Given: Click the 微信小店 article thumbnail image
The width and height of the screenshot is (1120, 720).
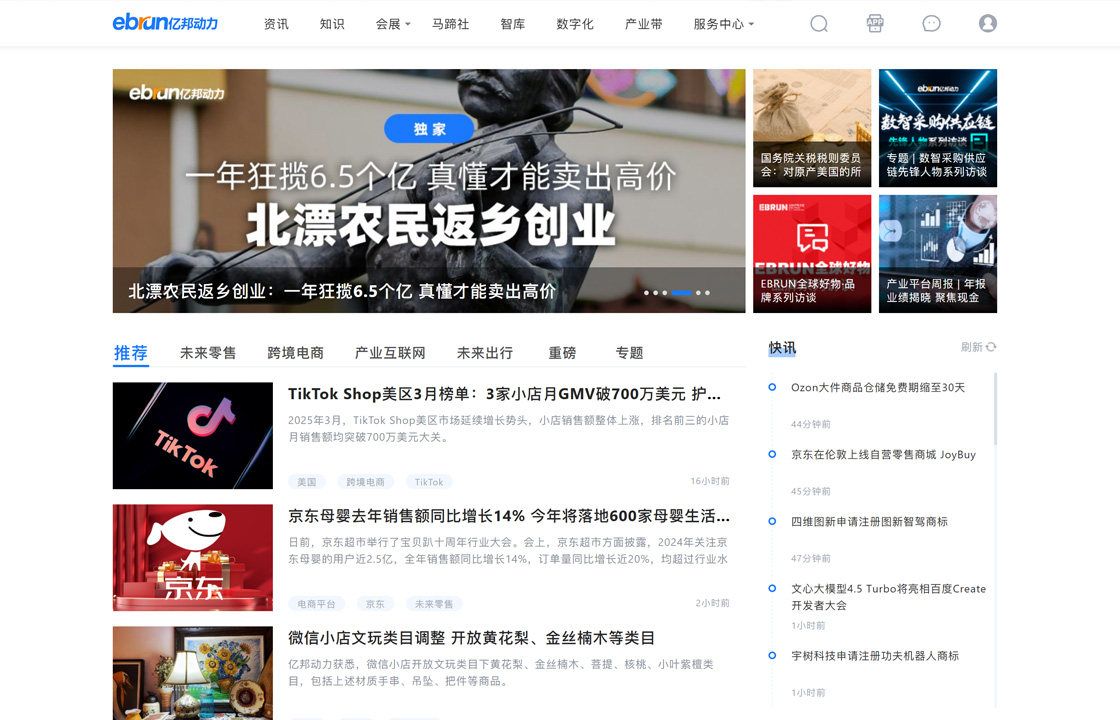Looking at the screenshot, I should [193, 673].
